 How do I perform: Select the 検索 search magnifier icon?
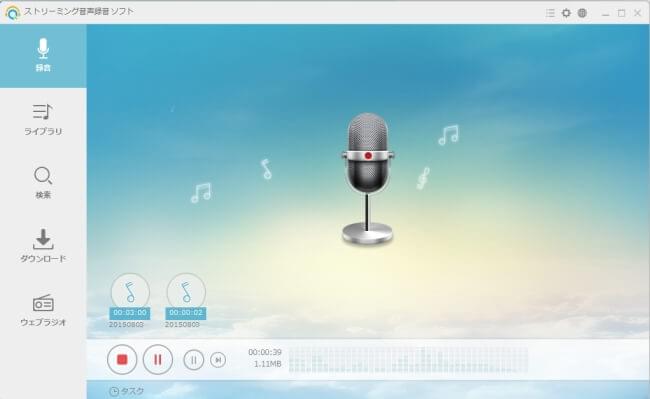(x=43, y=176)
